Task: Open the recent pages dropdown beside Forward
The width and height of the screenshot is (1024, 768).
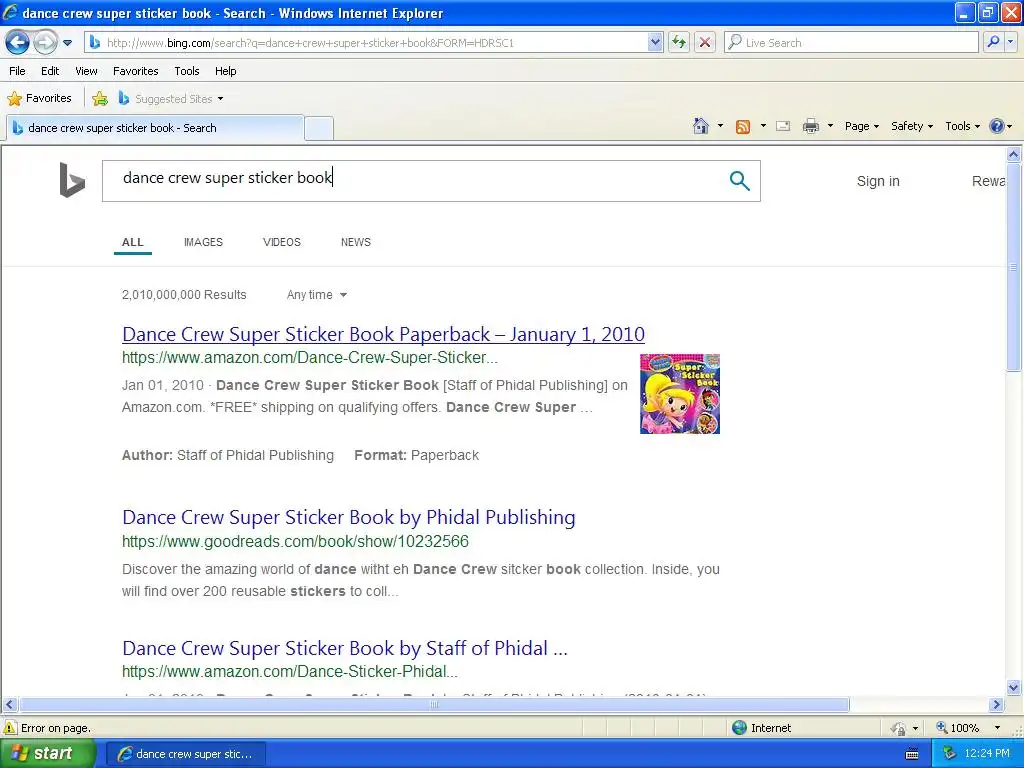Action: [67, 43]
